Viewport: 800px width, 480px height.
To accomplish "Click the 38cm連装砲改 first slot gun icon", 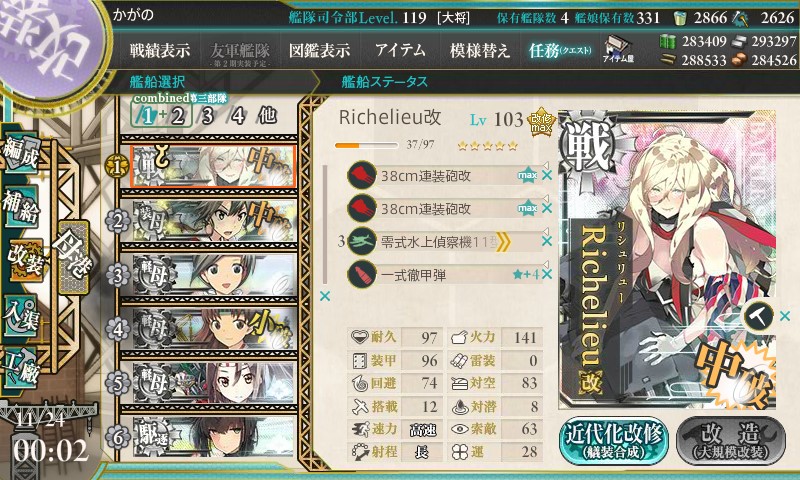I will point(362,175).
